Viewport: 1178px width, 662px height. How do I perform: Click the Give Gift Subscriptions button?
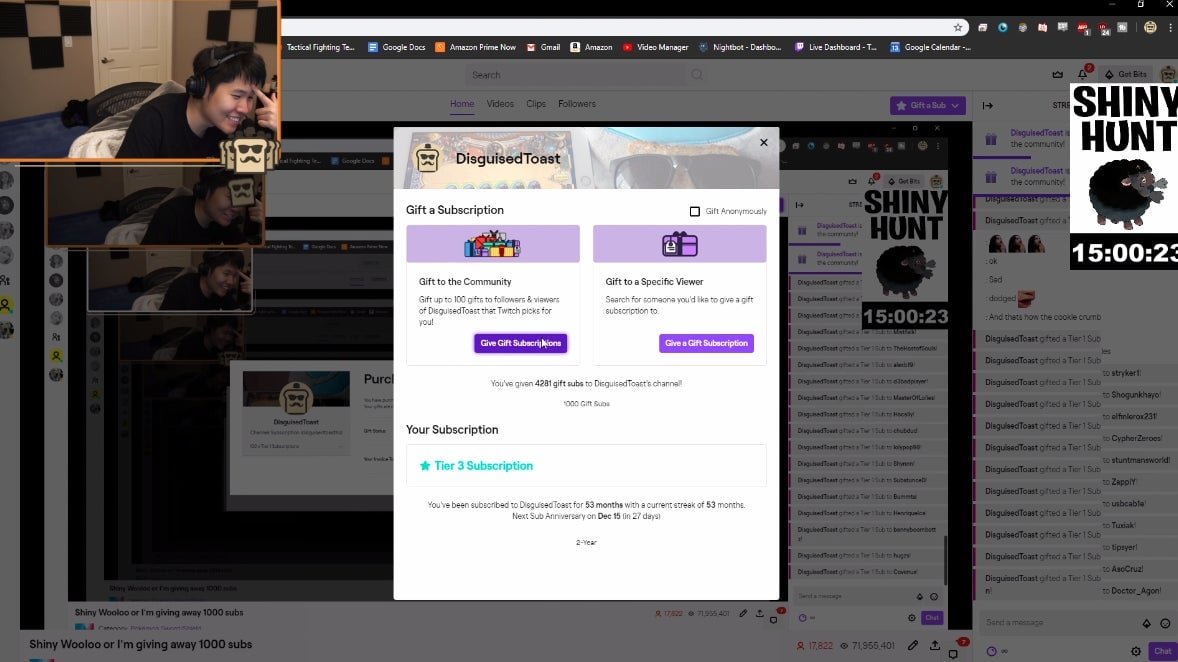click(x=520, y=343)
